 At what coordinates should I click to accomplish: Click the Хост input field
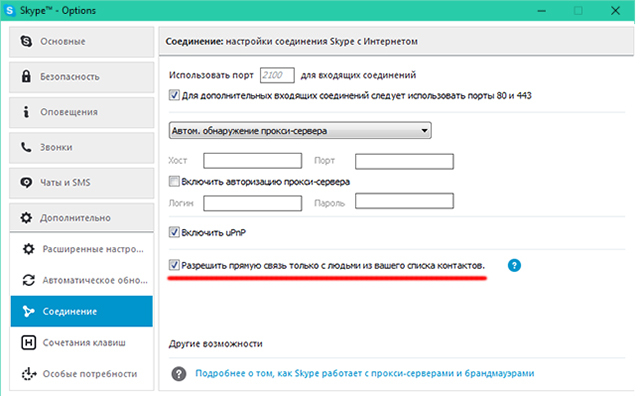click(x=253, y=161)
